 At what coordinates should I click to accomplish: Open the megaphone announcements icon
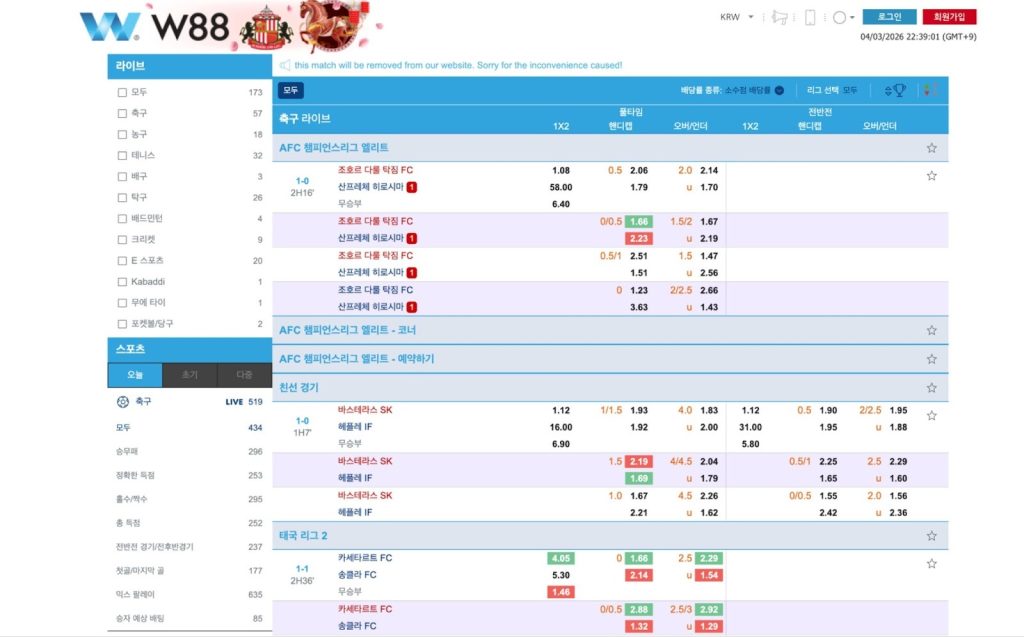[x=779, y=17]
